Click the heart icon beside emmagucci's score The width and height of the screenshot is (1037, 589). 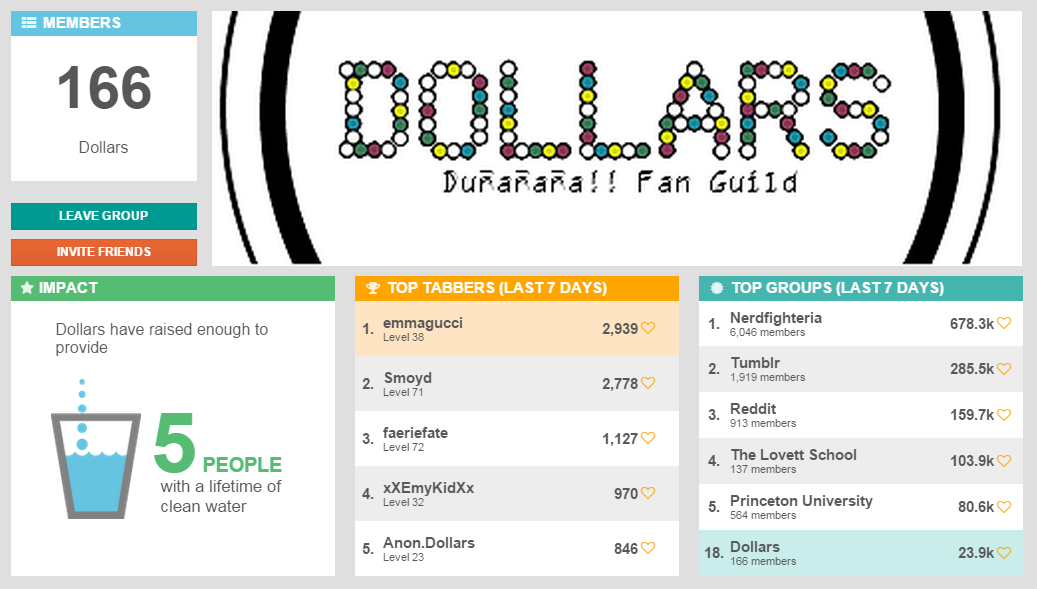click(648, 328)
